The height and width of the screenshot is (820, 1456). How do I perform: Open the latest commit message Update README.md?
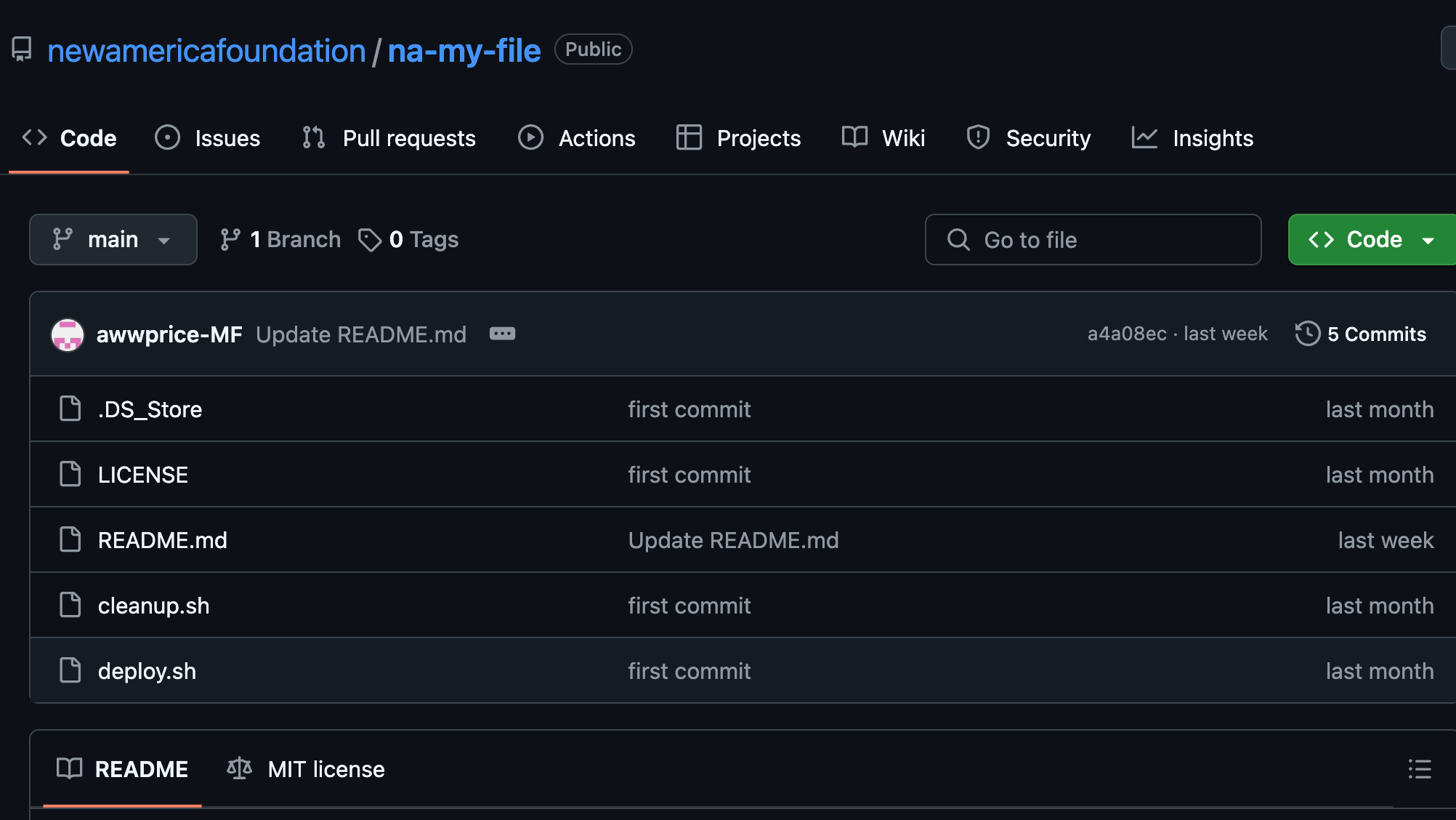tap(361, 334)
